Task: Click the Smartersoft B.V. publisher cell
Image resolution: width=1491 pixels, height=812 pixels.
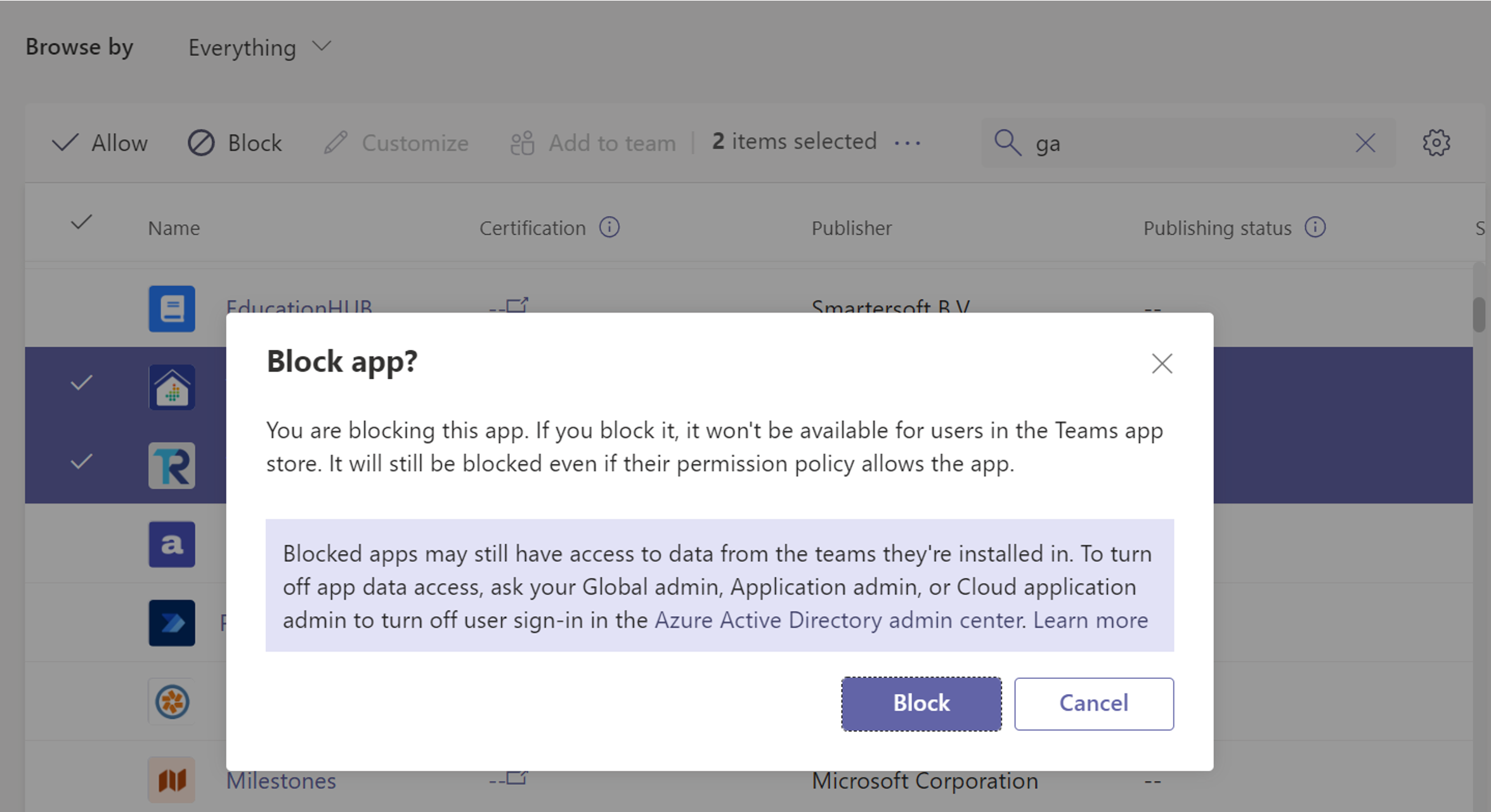Action: [x=890, y=306]
